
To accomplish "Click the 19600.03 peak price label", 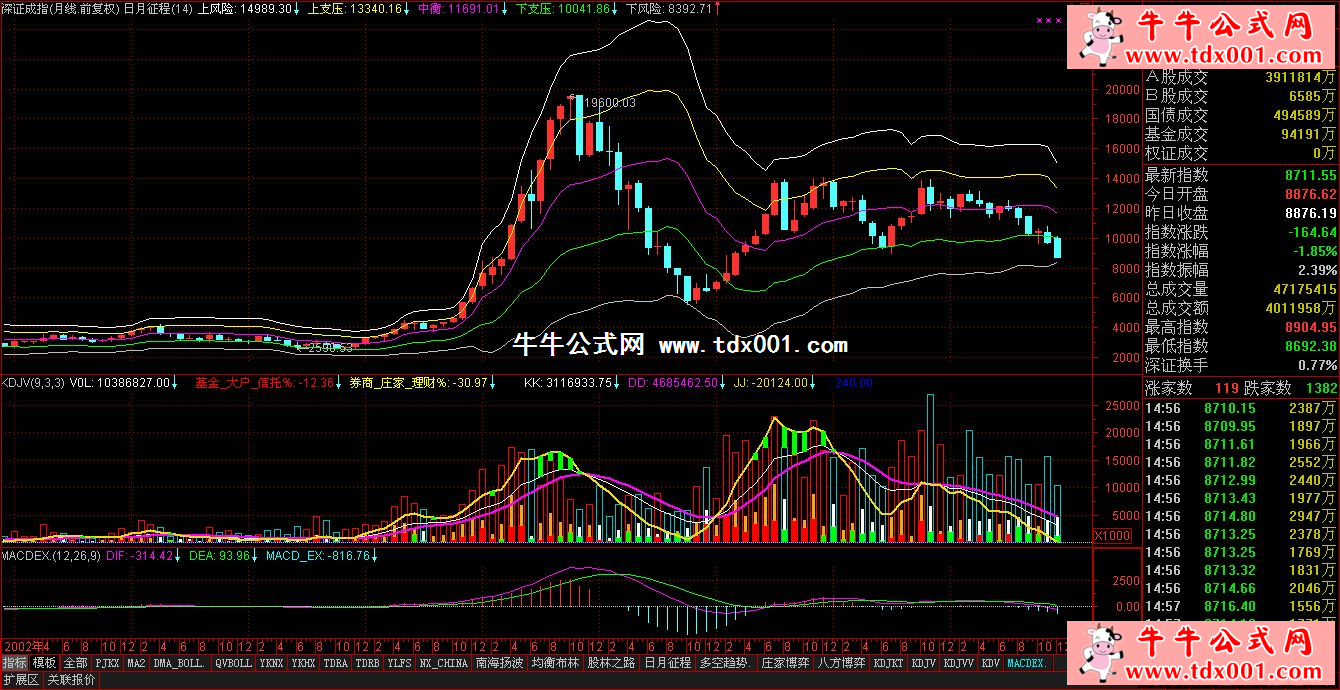I will 609,102.
